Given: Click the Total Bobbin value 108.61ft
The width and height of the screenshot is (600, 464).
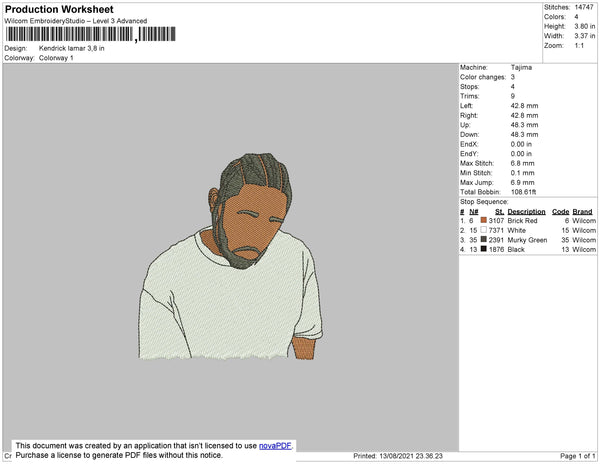Looking at the screenshot, I should (523, 192).
